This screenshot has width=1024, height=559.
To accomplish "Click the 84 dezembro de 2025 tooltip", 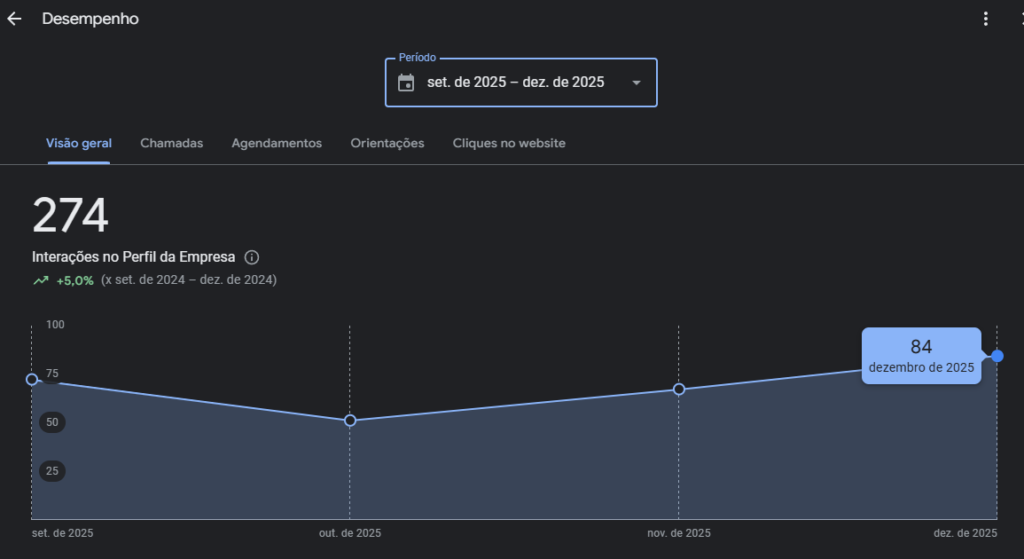I will pyautogui.click(x=921, y=356).
